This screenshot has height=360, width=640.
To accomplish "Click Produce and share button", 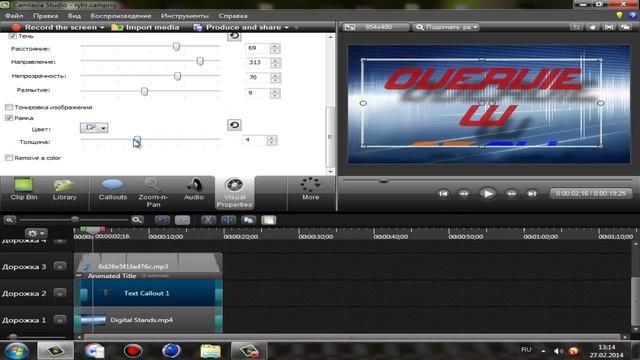I will pyautogui.click(x=238, y=27).
